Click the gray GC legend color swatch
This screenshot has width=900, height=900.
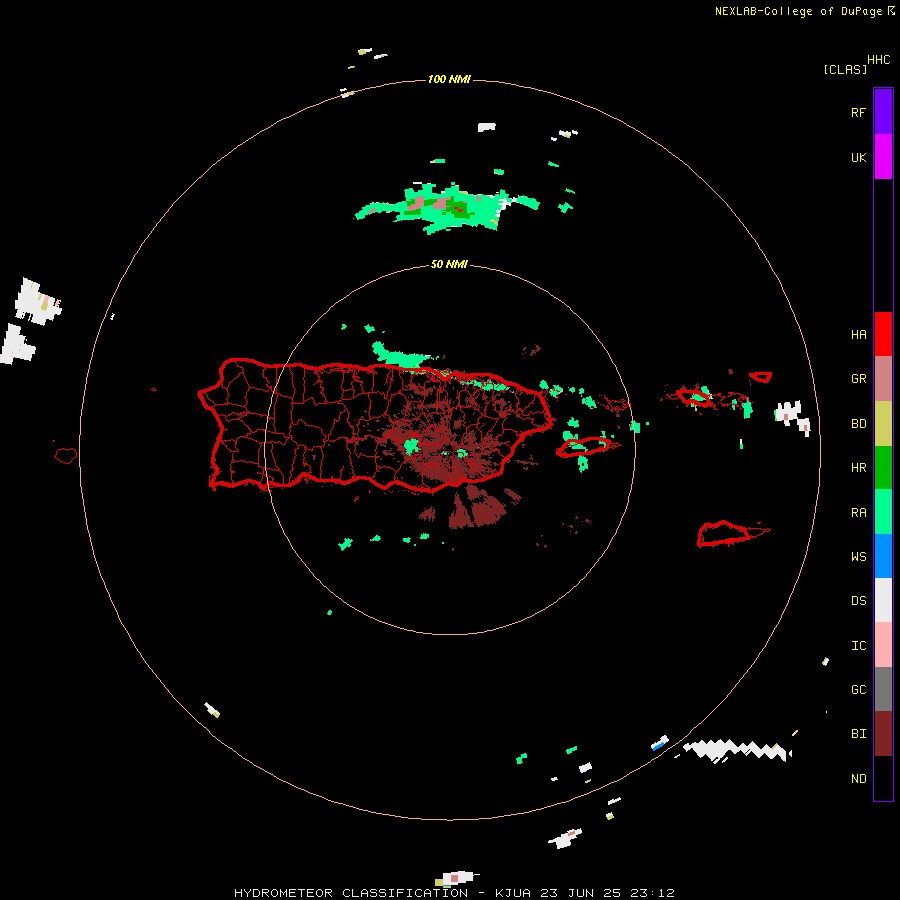883,689
